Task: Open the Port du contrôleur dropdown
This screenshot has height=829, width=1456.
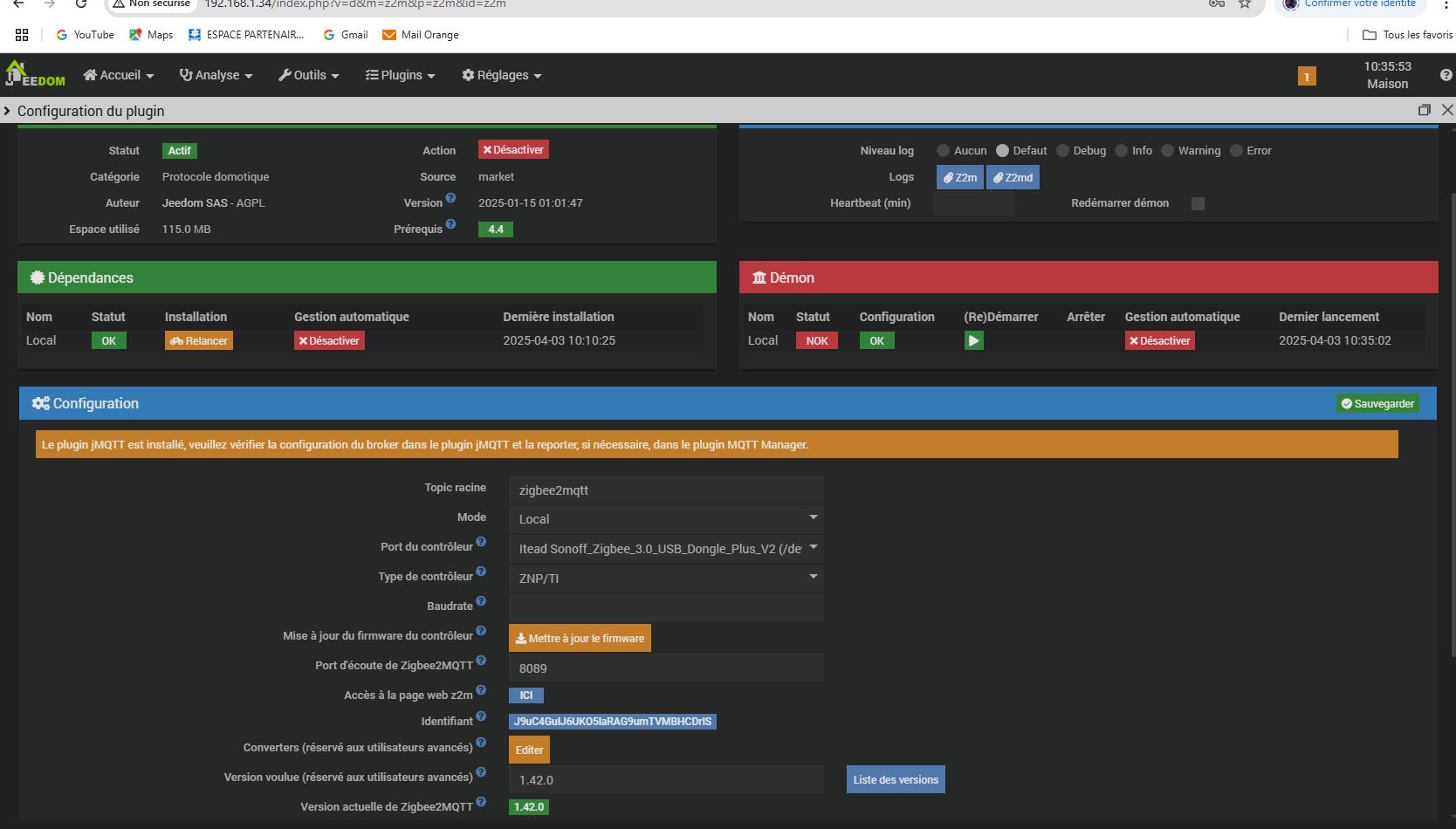Action: coord(666,549)
